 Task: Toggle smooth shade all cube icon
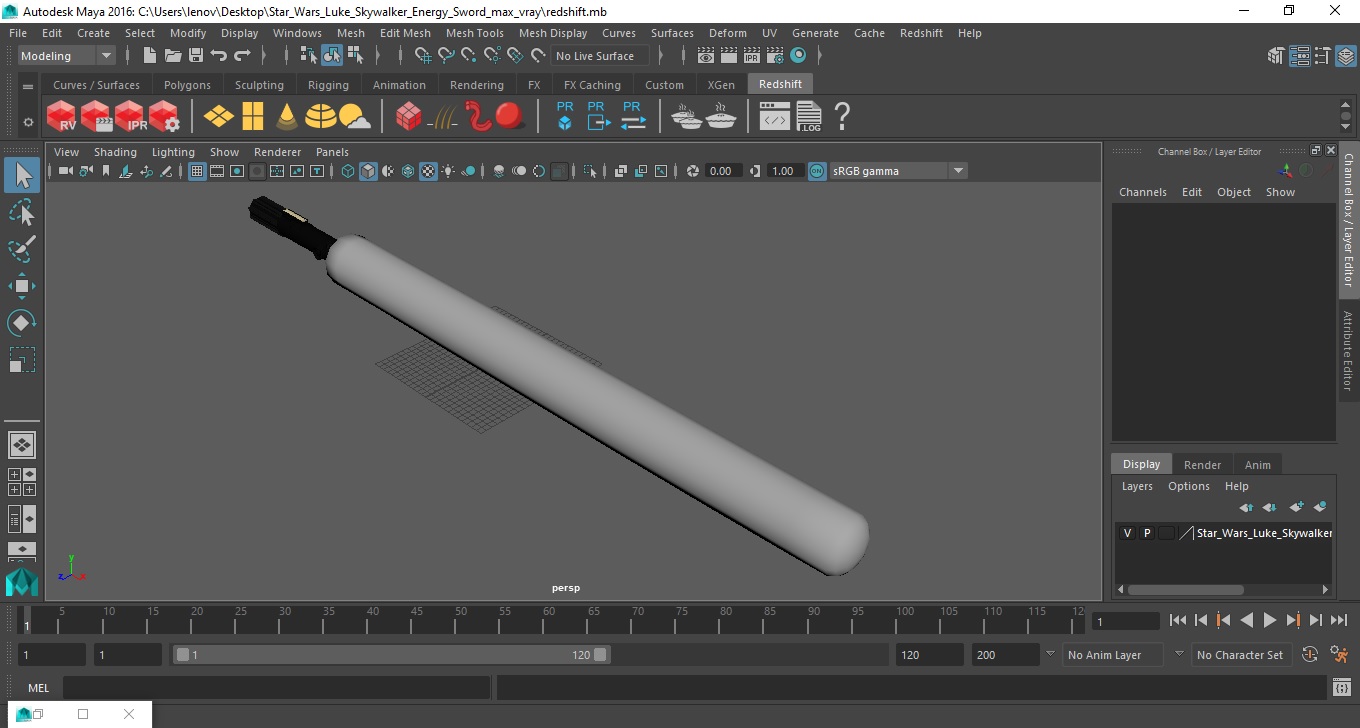368,171
